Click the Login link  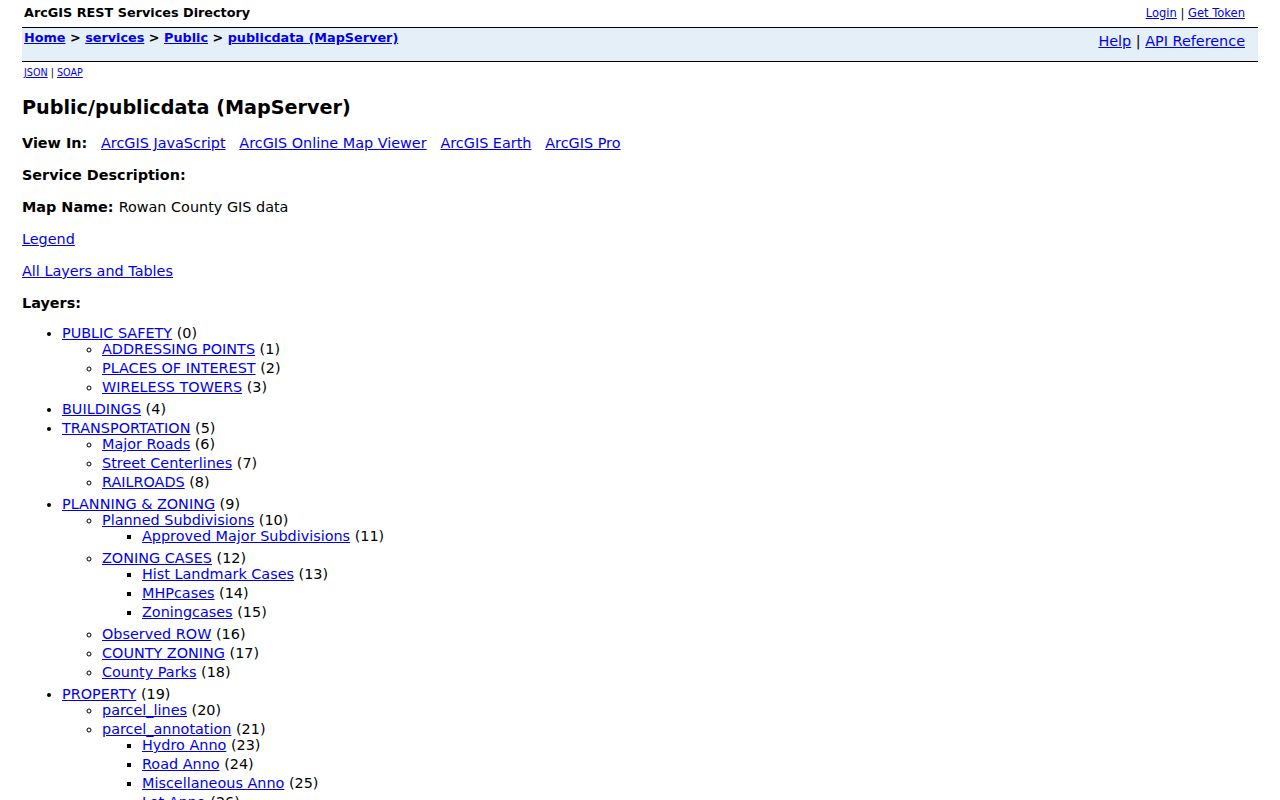1161,13
